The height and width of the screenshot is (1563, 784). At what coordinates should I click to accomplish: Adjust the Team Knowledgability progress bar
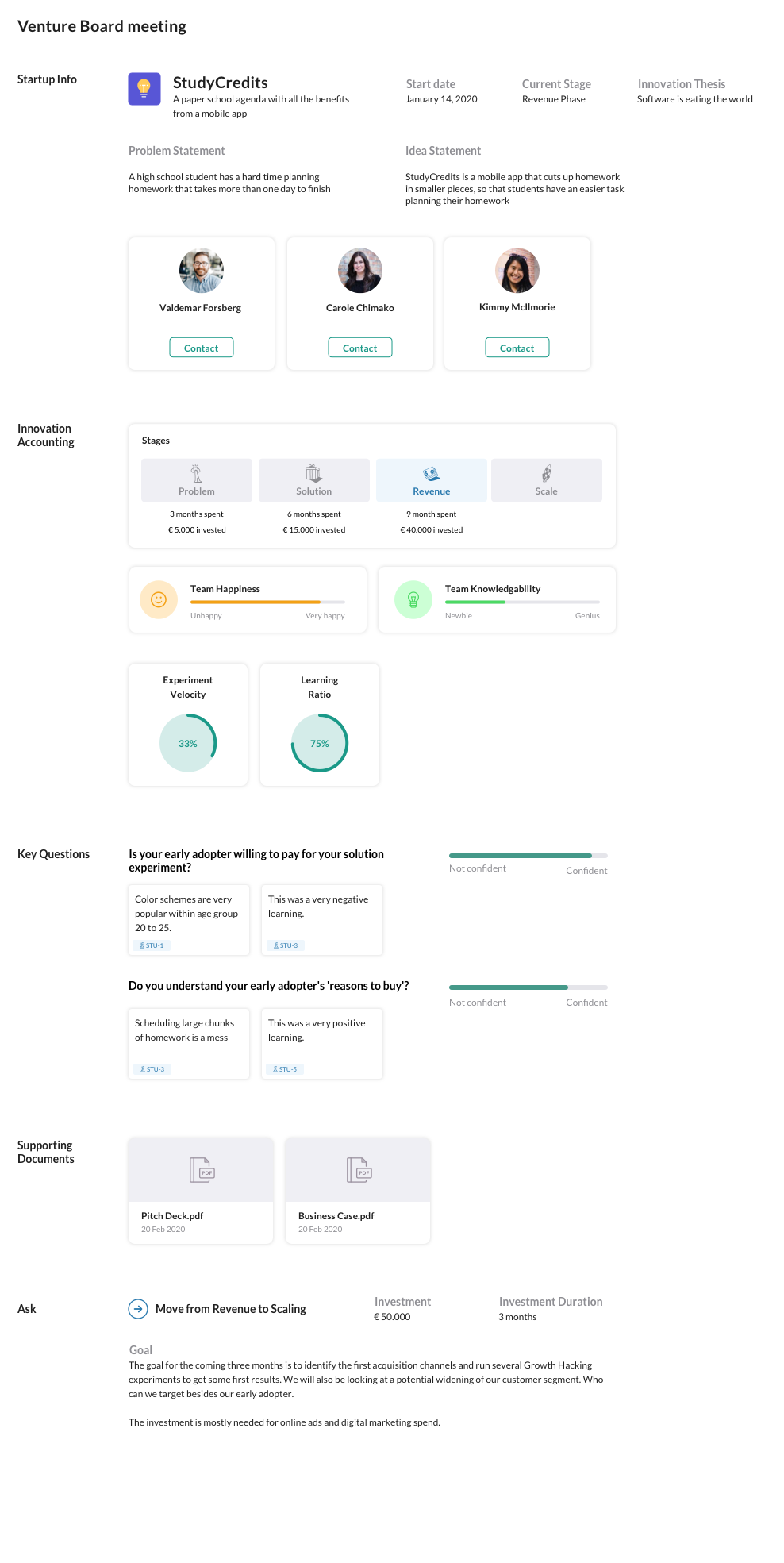(x=522, y=602)
